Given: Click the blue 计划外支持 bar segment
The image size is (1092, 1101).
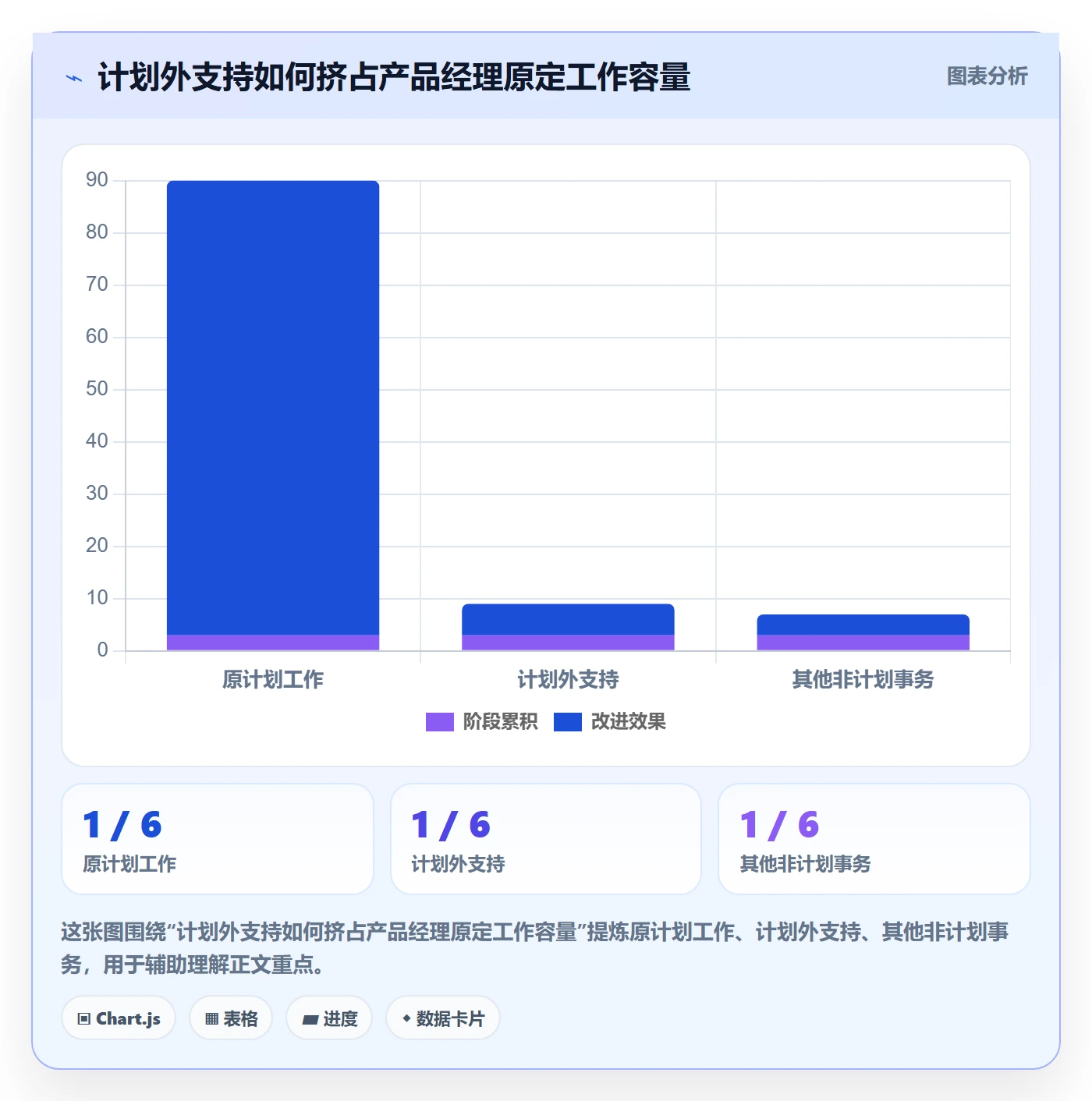Looking at the screenshot, I should (x=568, y=619).
